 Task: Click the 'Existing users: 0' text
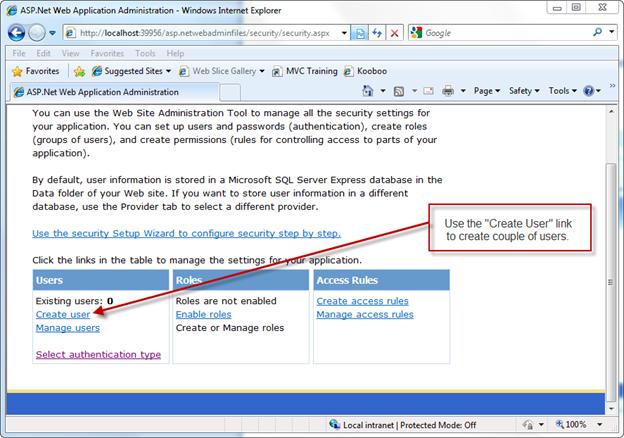(x=74, y=301)
